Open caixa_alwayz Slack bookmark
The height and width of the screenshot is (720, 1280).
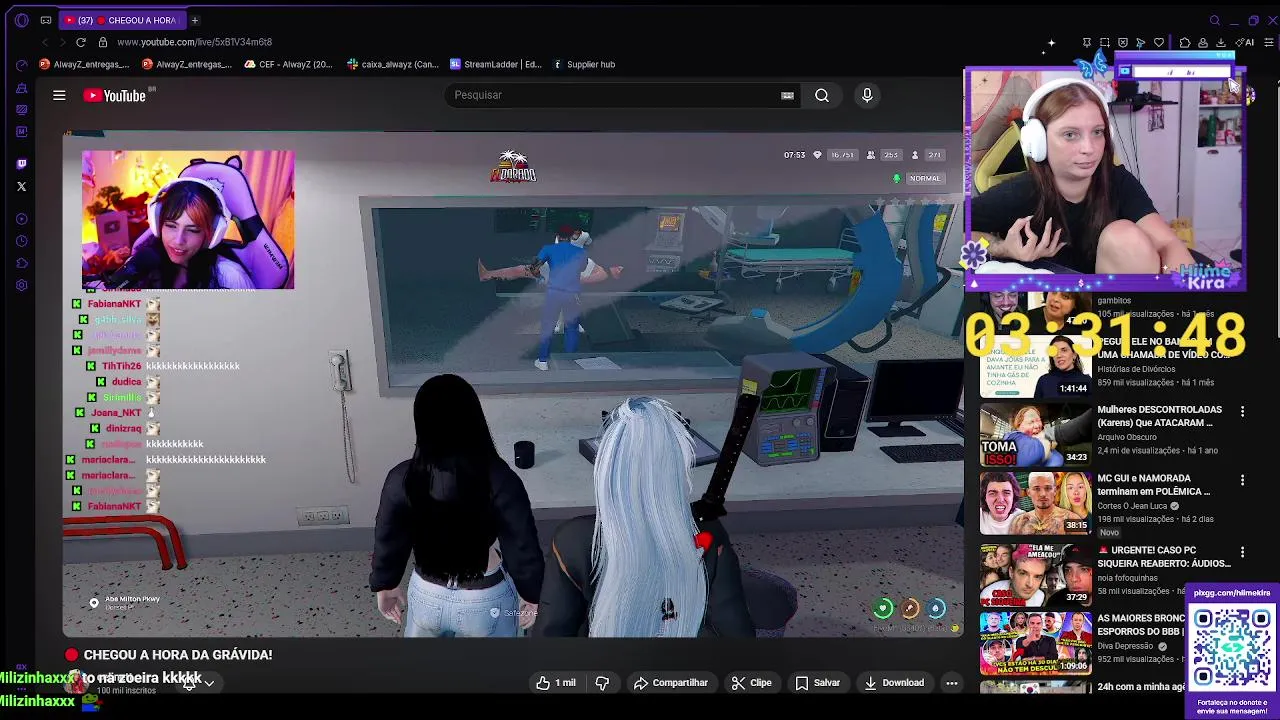pos(393,64)
